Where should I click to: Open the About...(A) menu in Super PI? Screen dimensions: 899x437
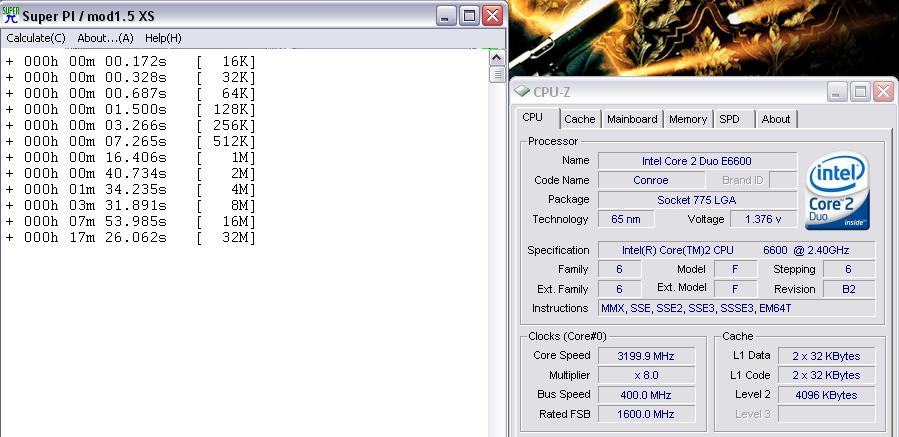105,38
